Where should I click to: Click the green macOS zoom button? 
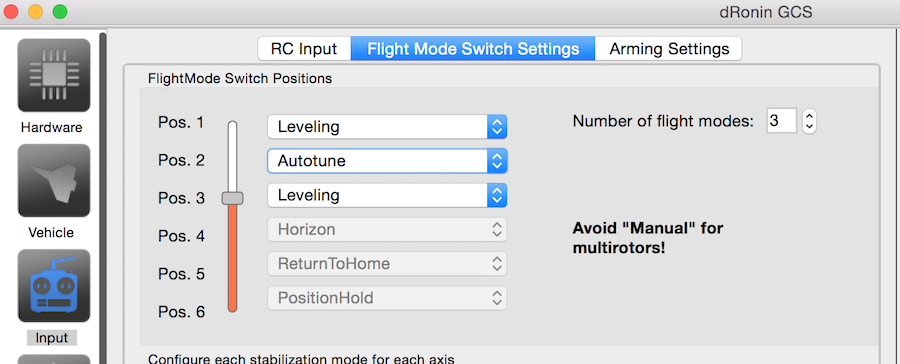click(60, 11)
